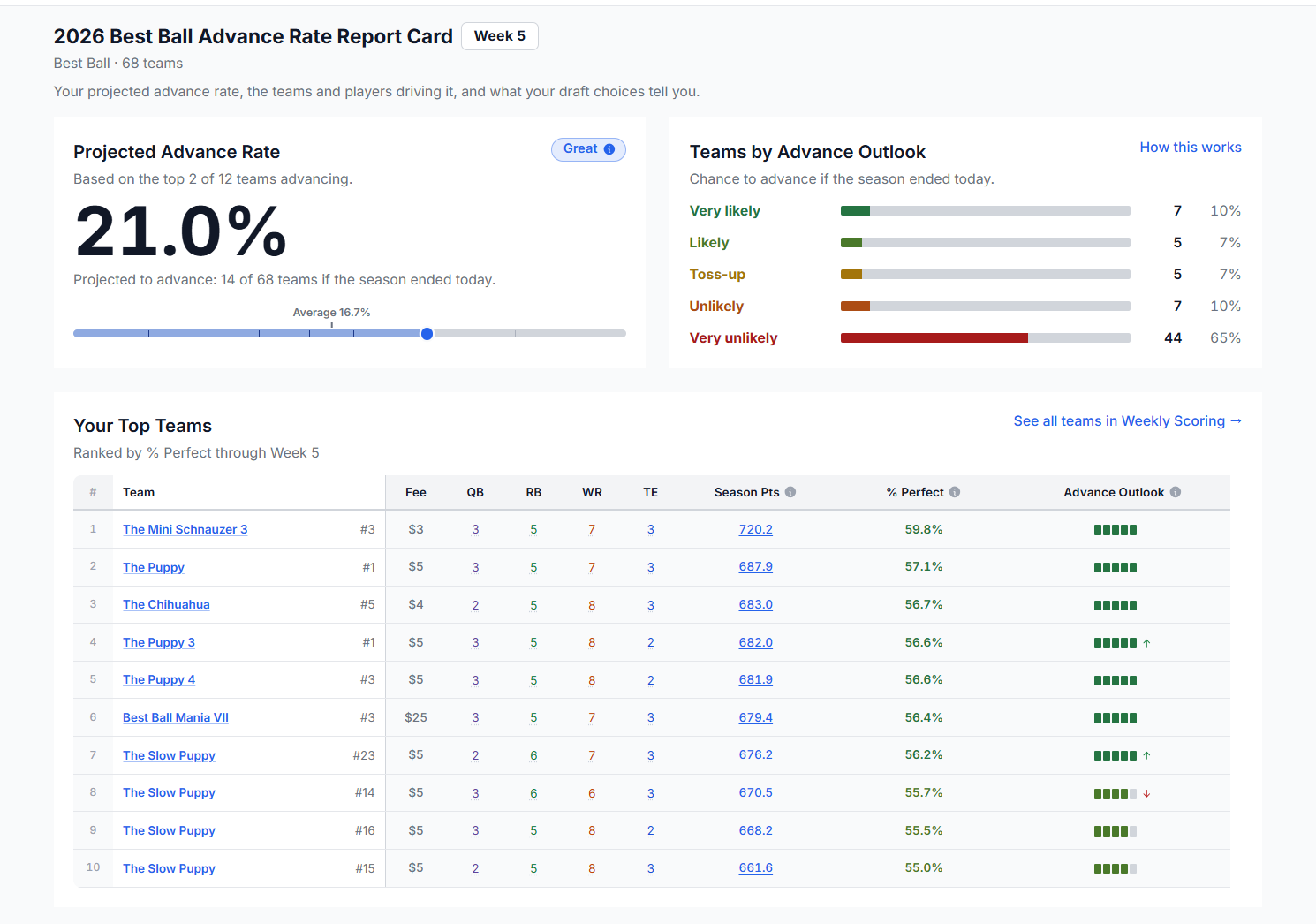This screenshot has height=924, width=1316.
Task: Click season points 661.6
Action: coord(756,867)
